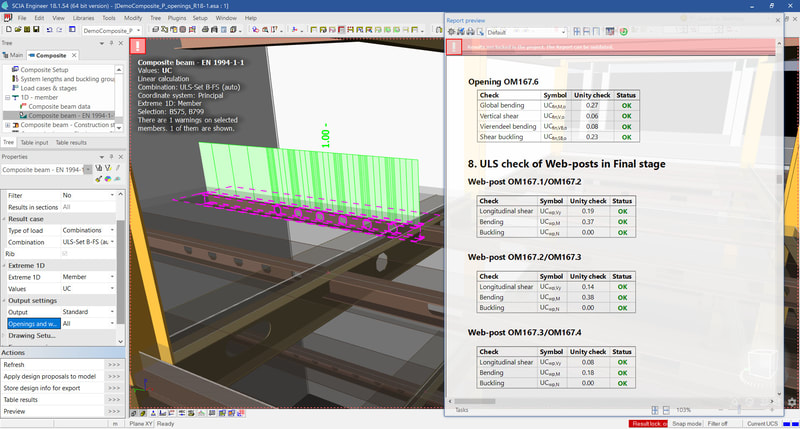The image size is (800, 429).
Task: Open the File menu
Action: coord(22,18)
